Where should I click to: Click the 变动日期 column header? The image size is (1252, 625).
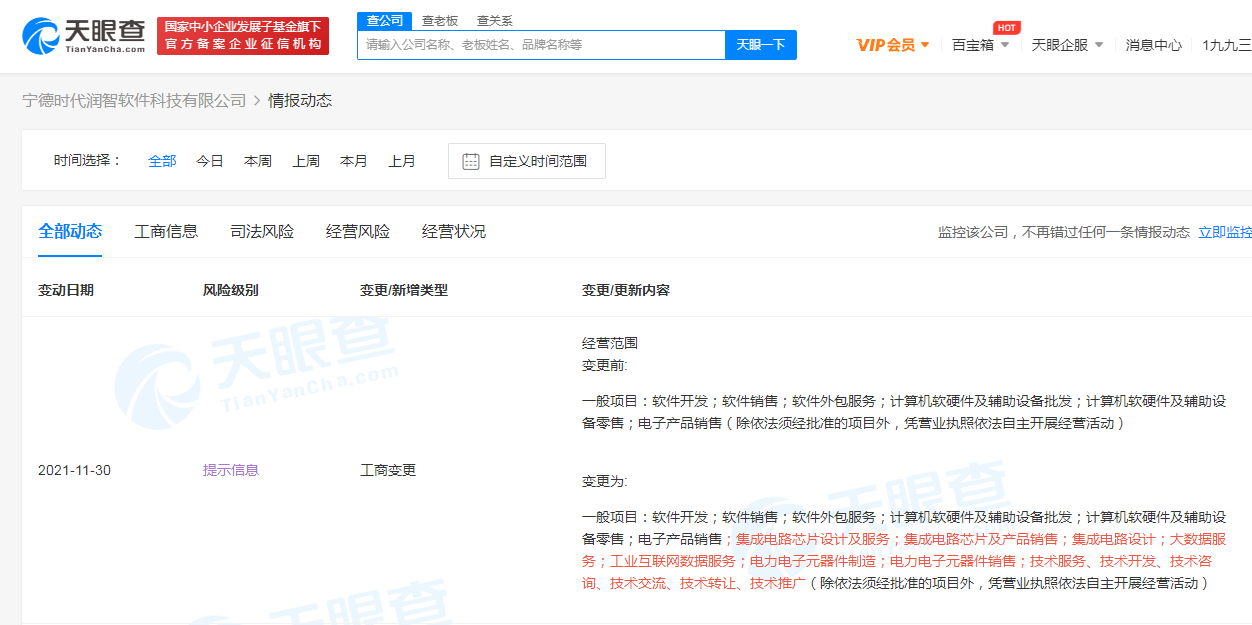(x=66, y=290)
